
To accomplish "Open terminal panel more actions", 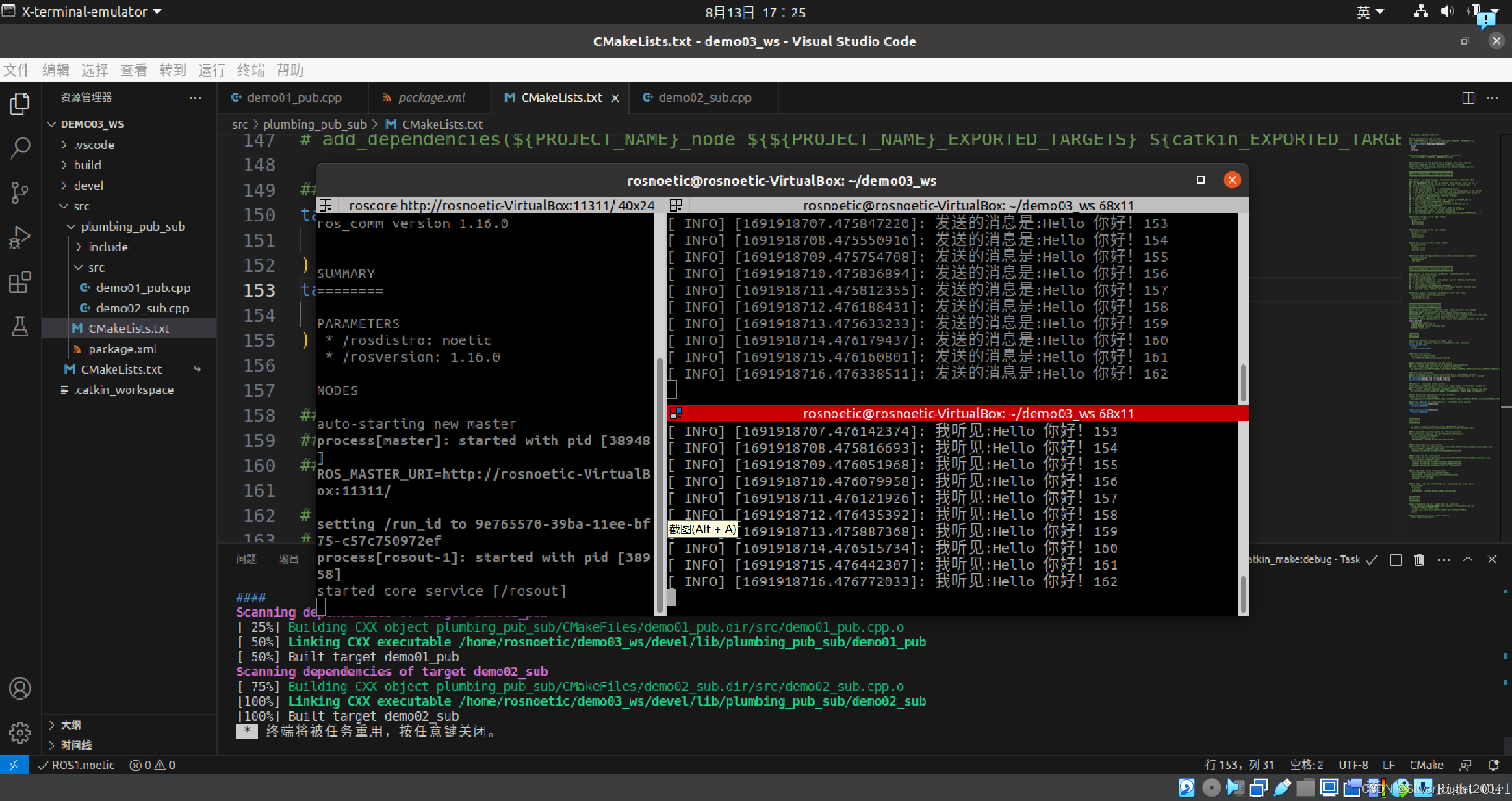I will pyautogui.click(x=1444, y=559).
